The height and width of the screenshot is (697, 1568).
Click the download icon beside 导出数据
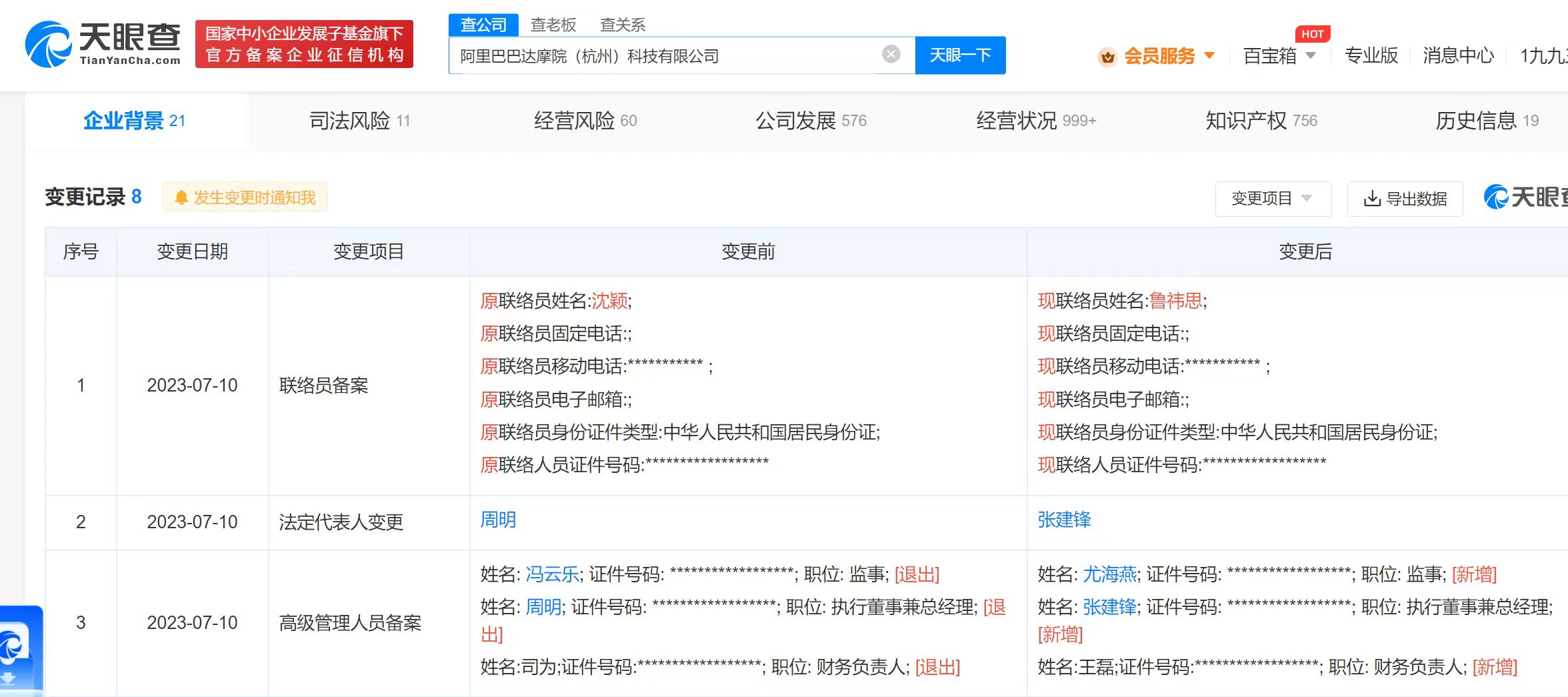tap(1371, 198)
